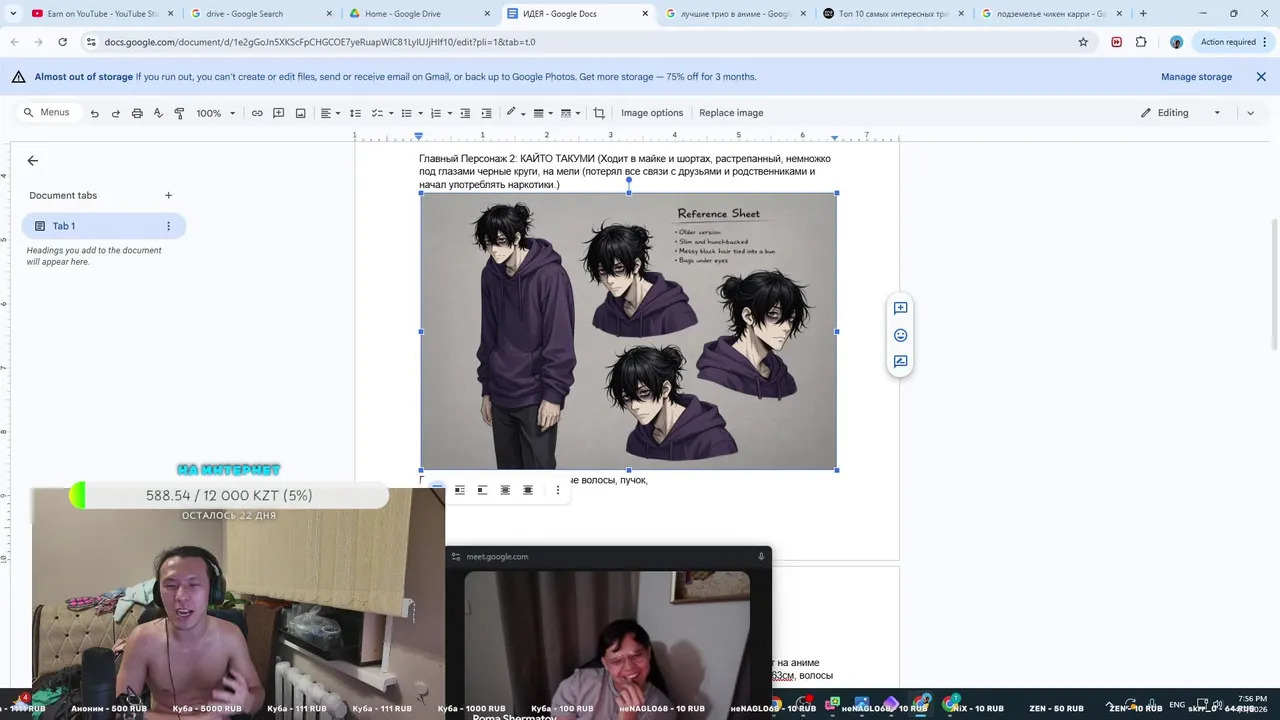Bookmark this page with the star icon
This screenshot has height=720, width=1280.
[1083, 42]
